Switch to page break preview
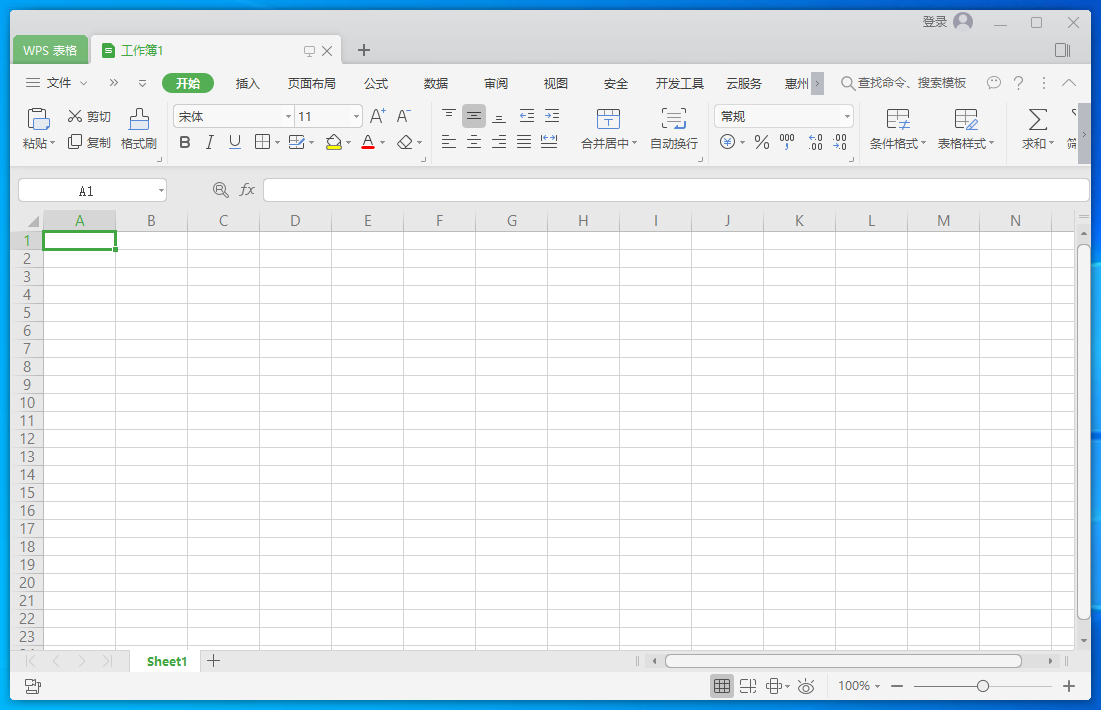1101x710 pixels. [x=748, y=686]
